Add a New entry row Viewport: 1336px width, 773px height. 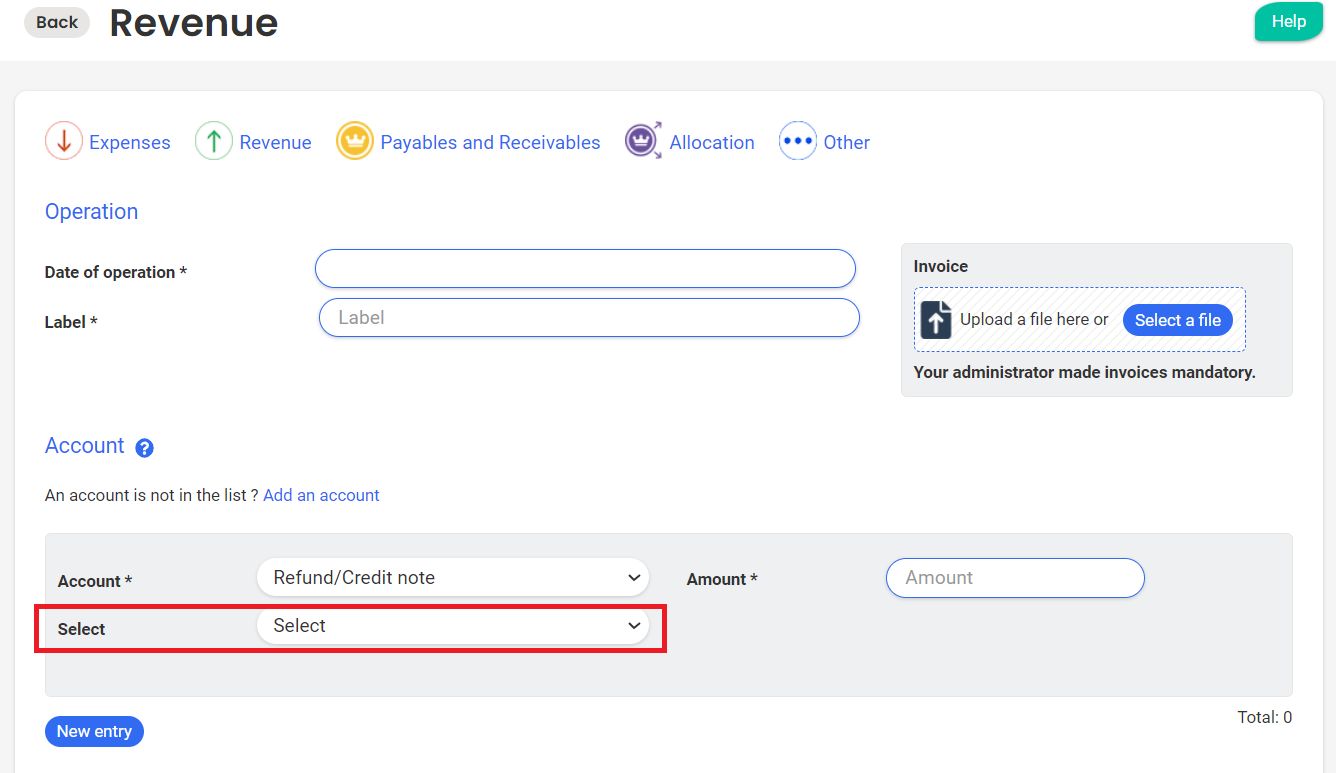tap(94, 732)
